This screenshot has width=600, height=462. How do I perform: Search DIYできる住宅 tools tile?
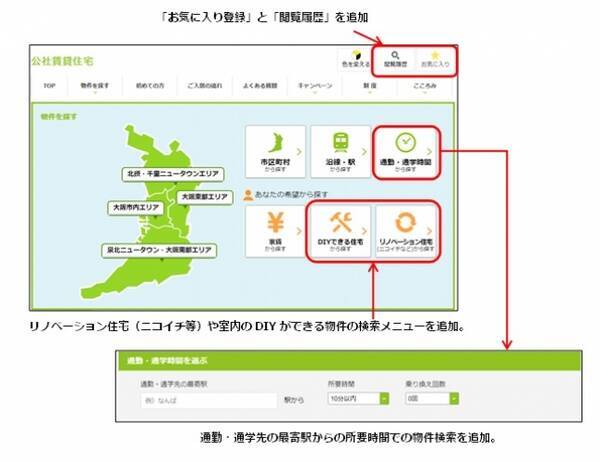tap(340, 231)
